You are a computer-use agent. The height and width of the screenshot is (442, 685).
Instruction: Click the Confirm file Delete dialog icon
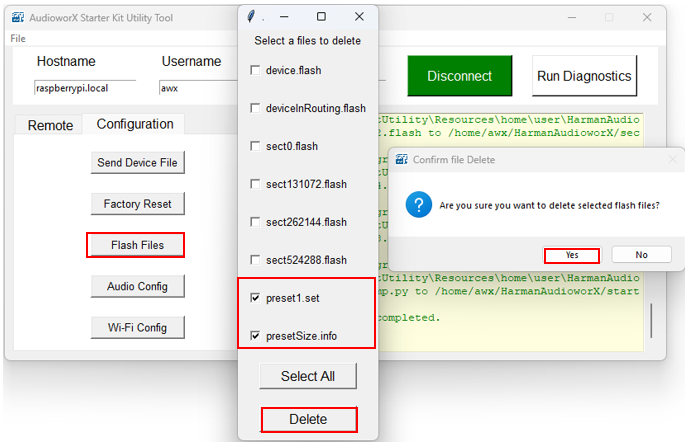(401, 159)
